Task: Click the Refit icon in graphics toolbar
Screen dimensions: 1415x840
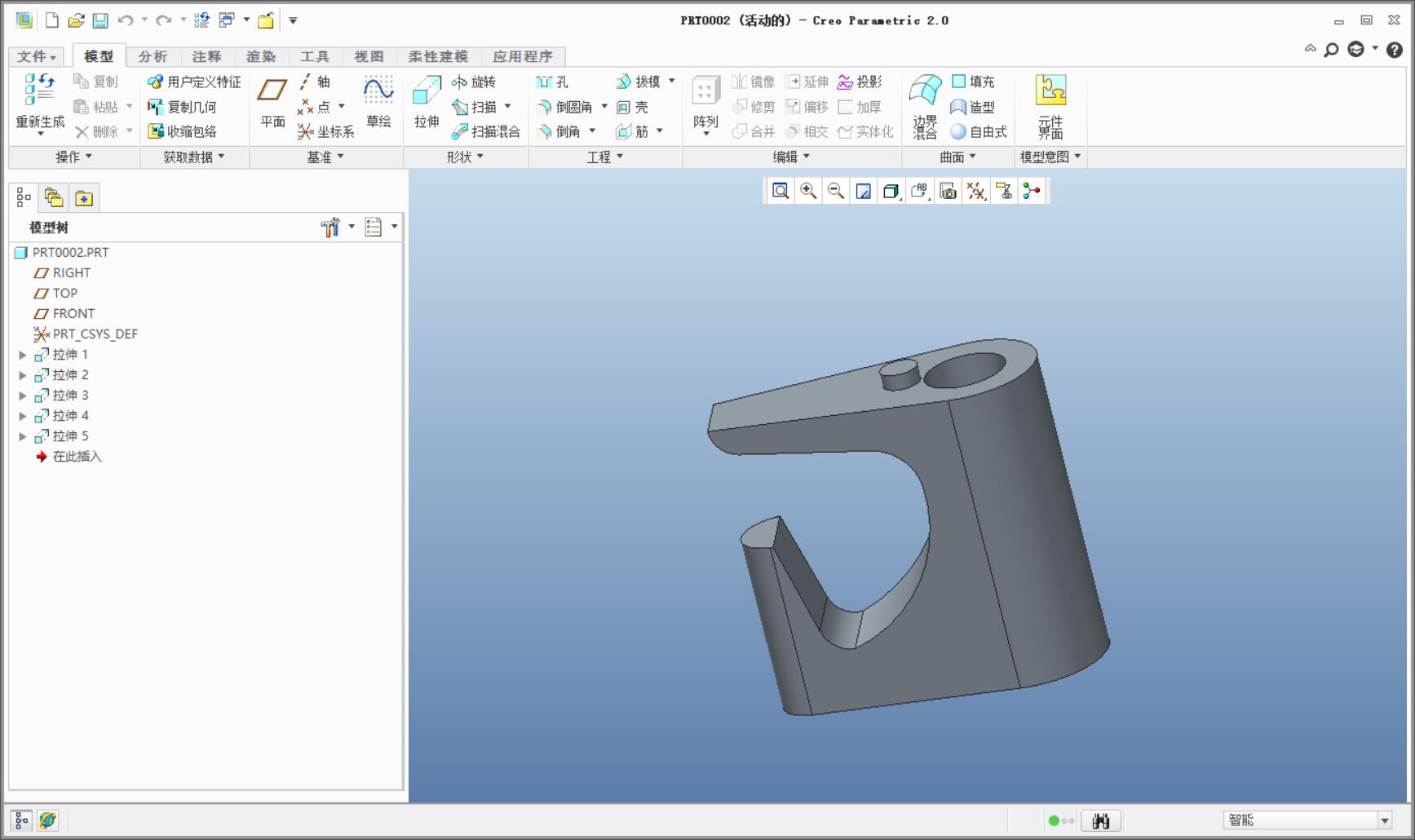Action: tap(780, 191)
